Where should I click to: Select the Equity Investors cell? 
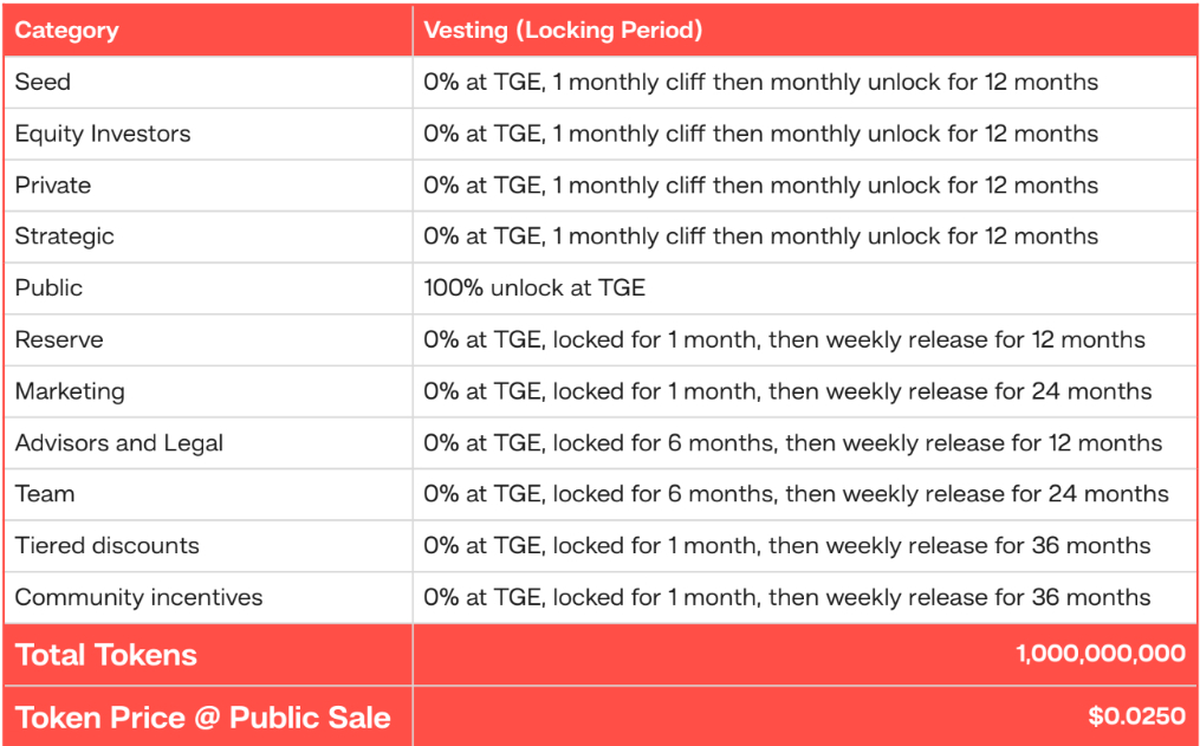(102, 134)
